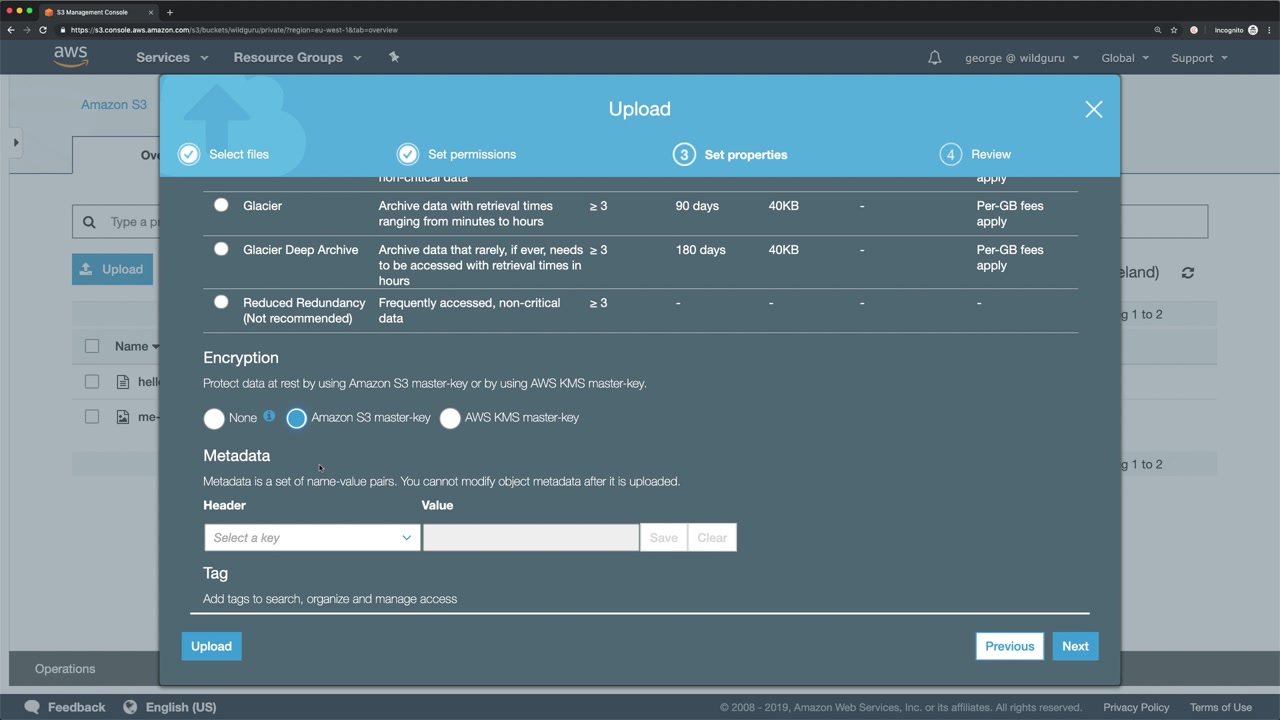
Task: Go back with the browser back arrow
Action: [x=11, y=30]
